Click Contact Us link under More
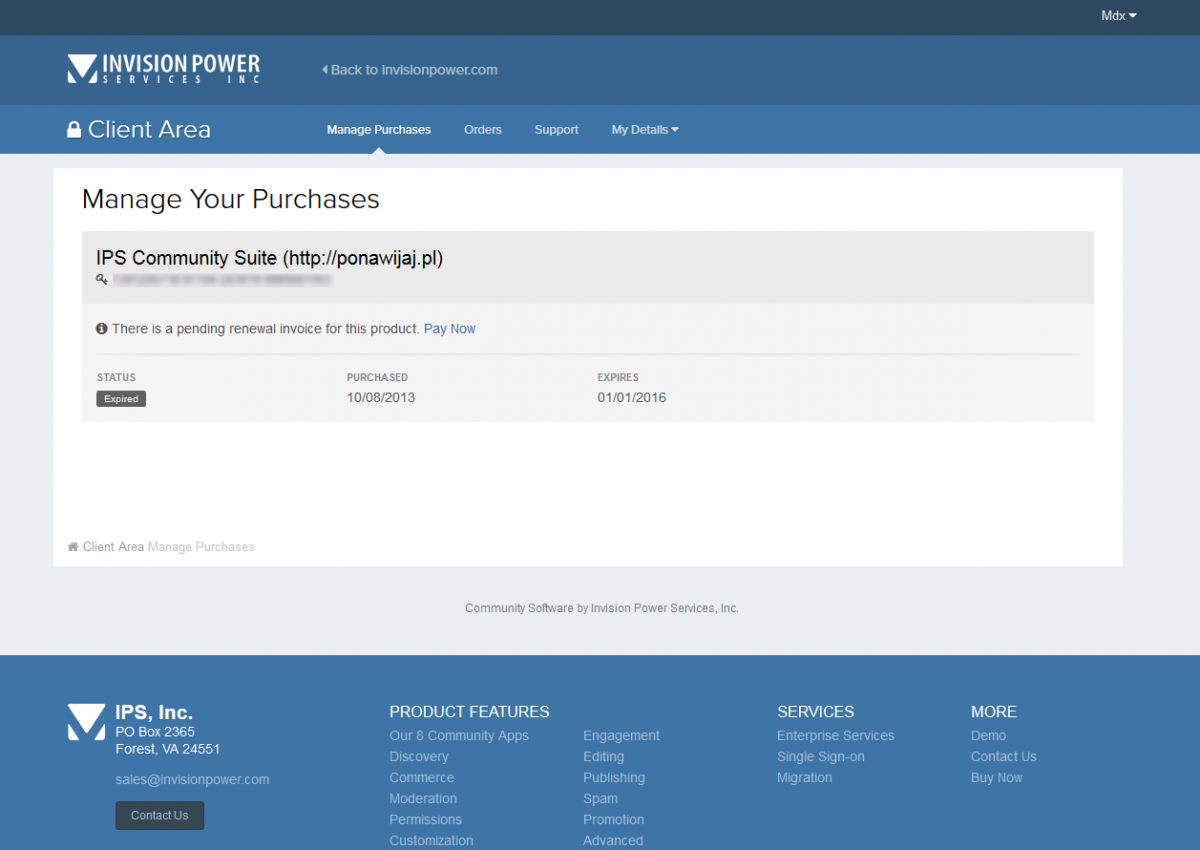This screenshot has width=1200, height=850. 1004,757
